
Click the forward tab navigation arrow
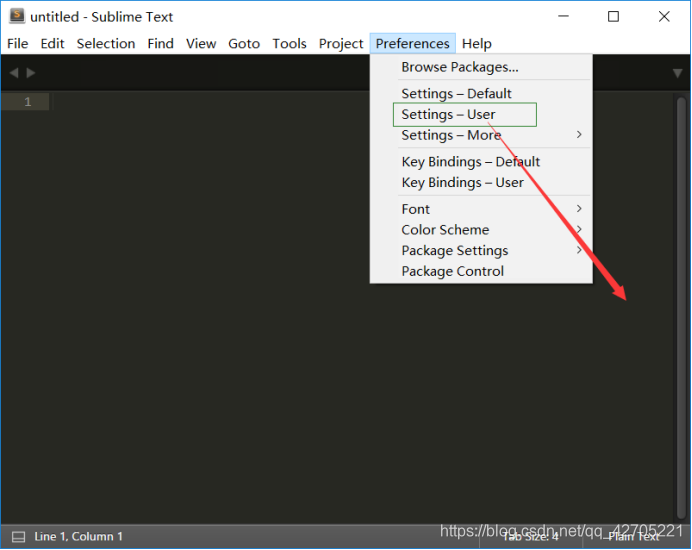[31, 72]
